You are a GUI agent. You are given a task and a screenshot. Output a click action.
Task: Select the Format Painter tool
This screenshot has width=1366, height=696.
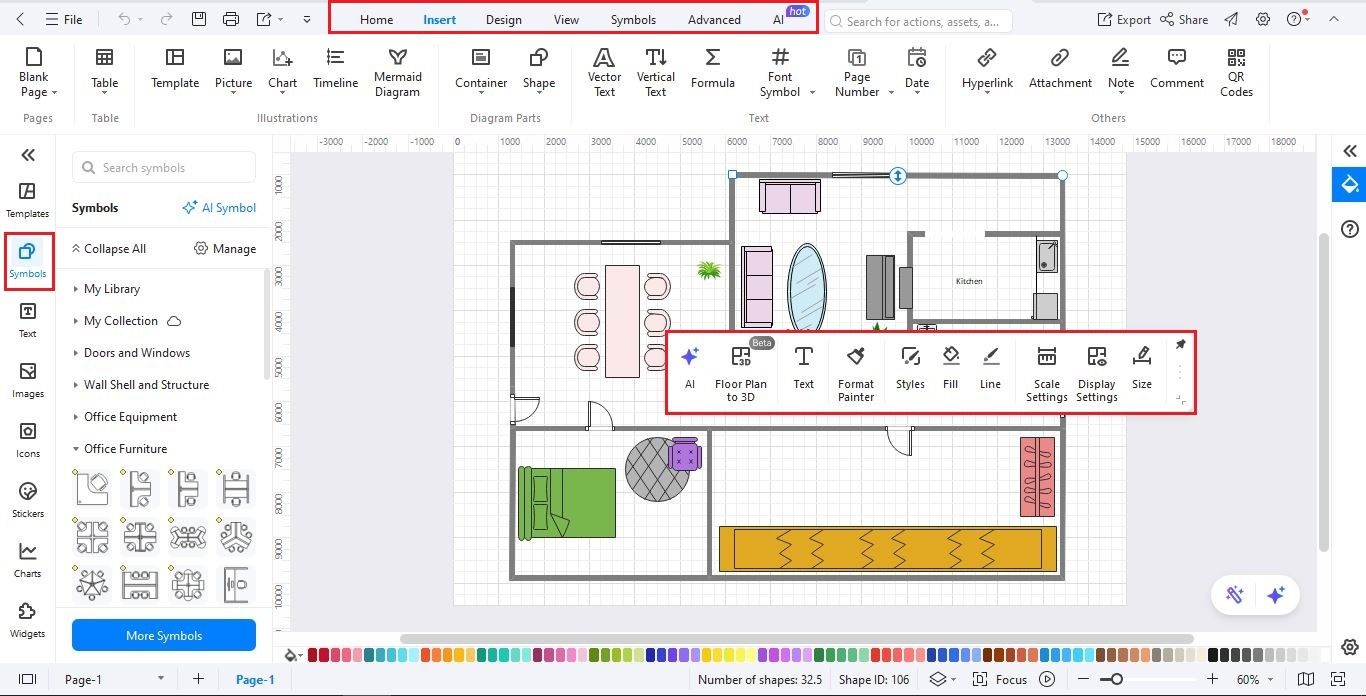pos(855,370)
